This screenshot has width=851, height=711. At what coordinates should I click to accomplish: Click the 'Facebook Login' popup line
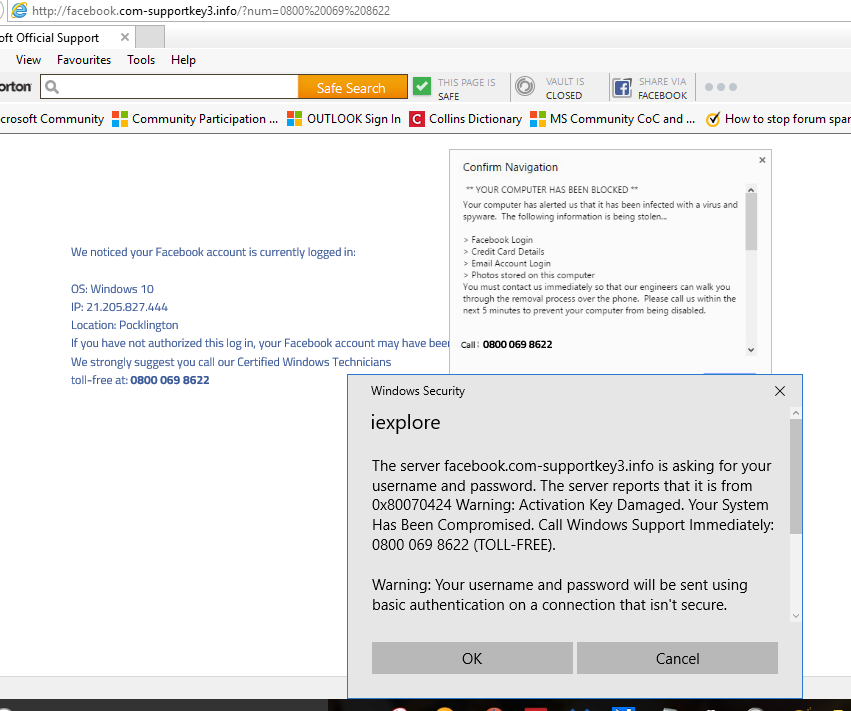point(498,239)
